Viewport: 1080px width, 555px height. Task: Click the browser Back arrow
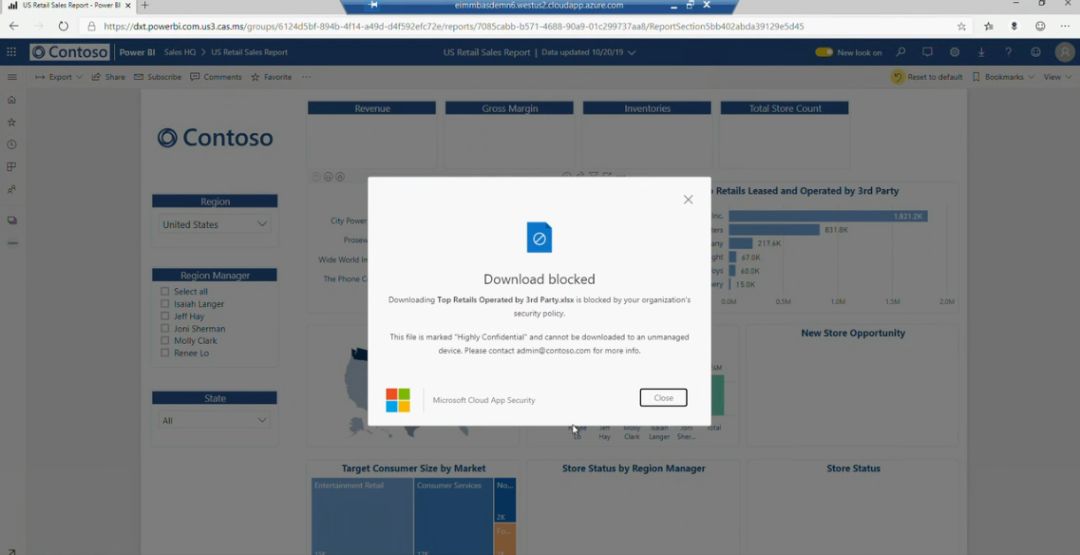coord(14,26)
